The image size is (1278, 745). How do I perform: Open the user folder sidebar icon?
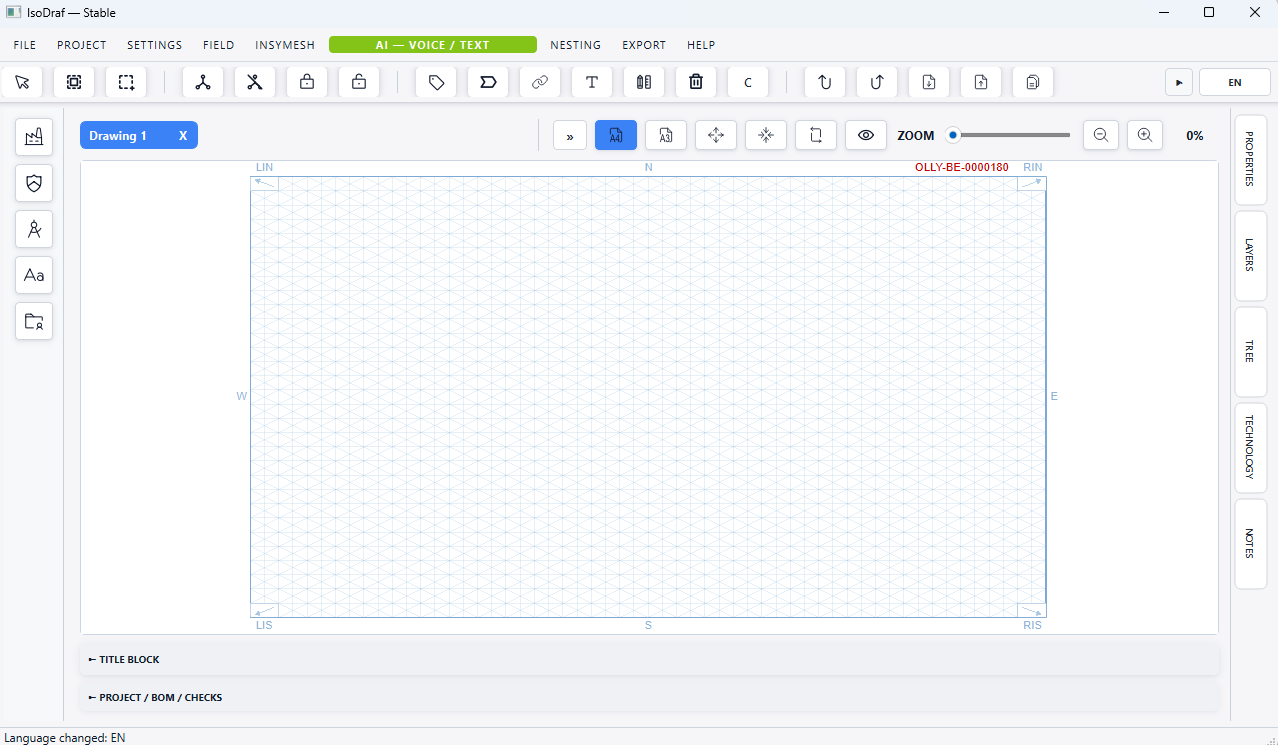click(x=34, y=321)
